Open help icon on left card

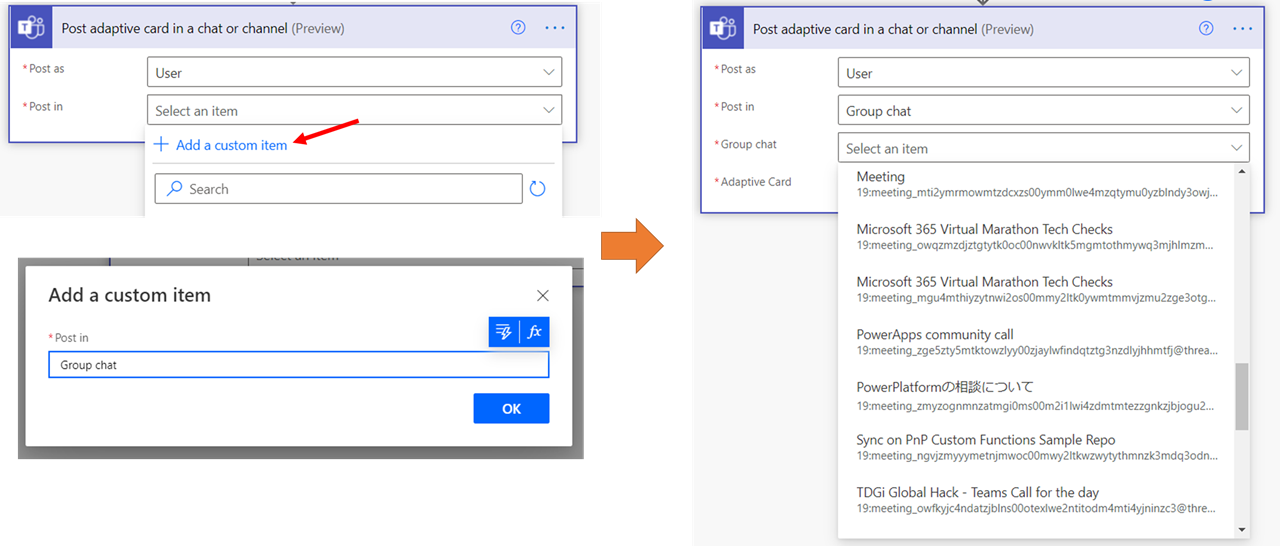pos(518,28)
